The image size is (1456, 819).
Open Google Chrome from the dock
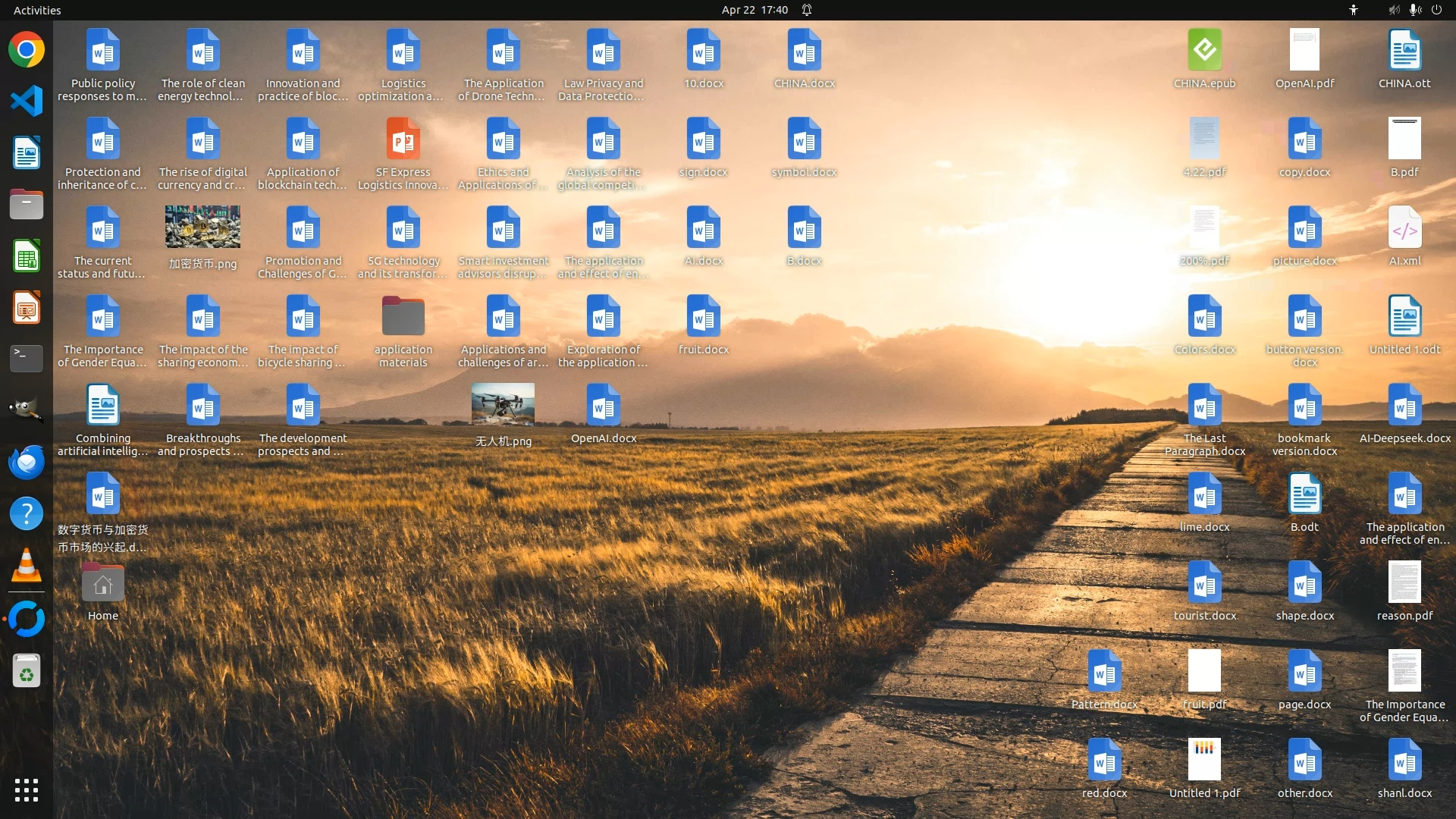(27, 50)
